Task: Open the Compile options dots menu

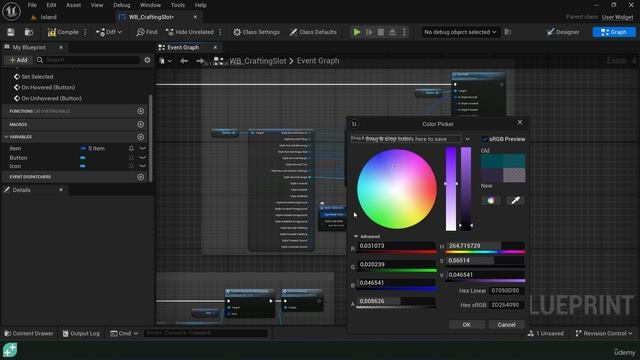Action: [x=85, y=32]
